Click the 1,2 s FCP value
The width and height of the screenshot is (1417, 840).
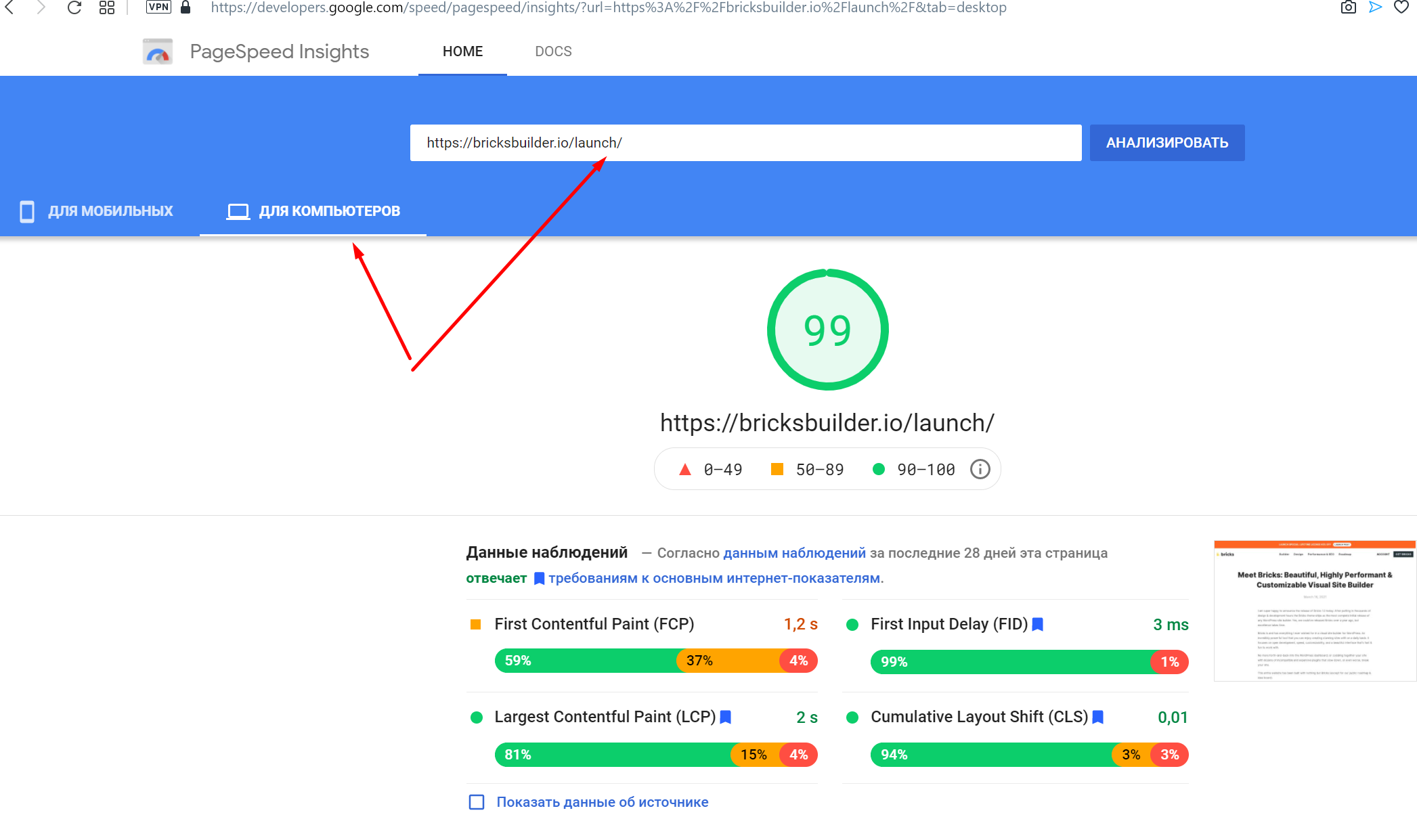click(800, 624)
